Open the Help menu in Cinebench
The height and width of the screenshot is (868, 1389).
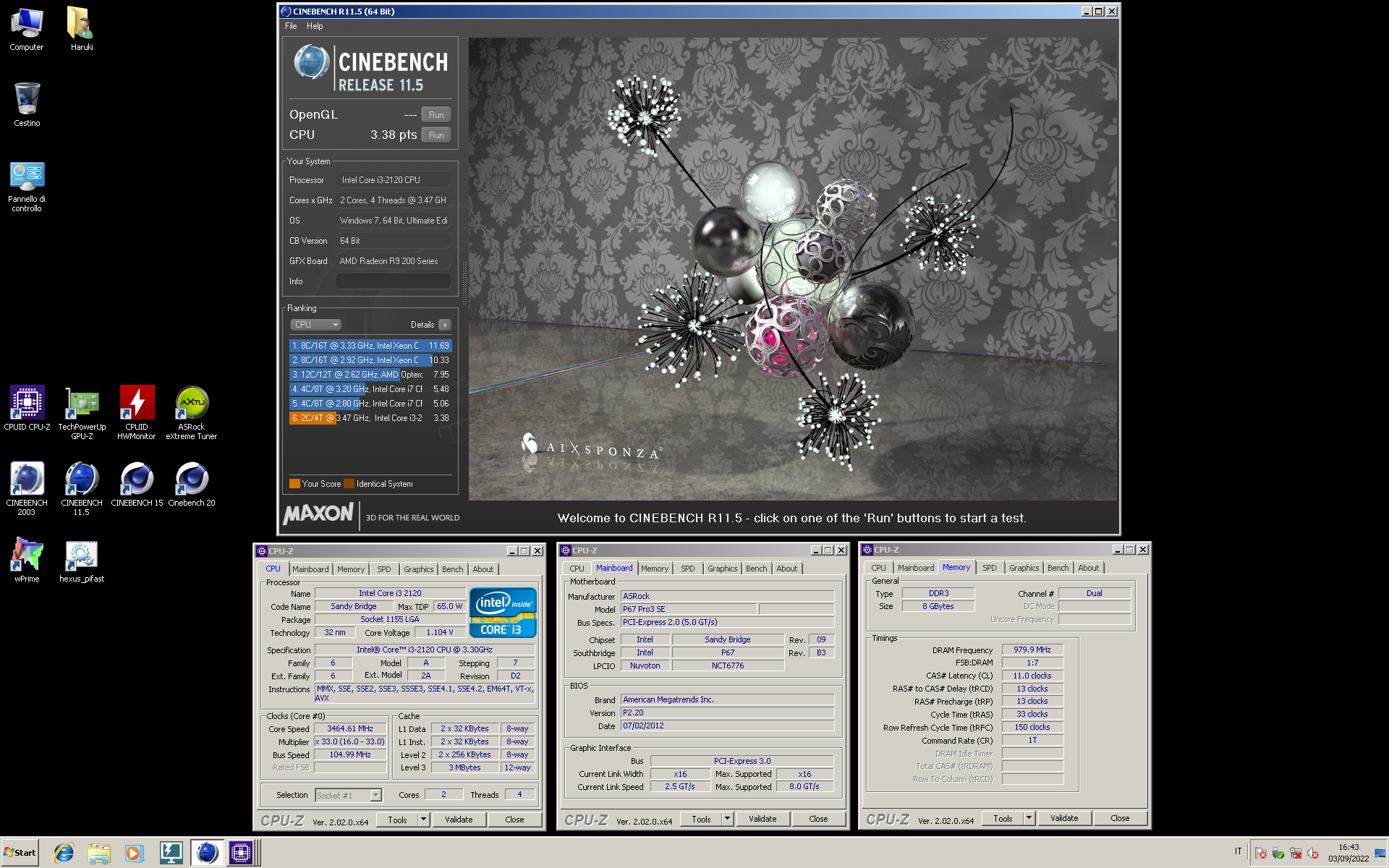(315, 26)
